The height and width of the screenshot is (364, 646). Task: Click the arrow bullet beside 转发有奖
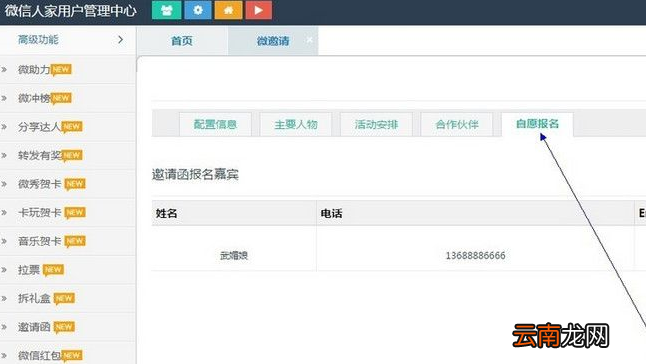(x=4, y=155)
